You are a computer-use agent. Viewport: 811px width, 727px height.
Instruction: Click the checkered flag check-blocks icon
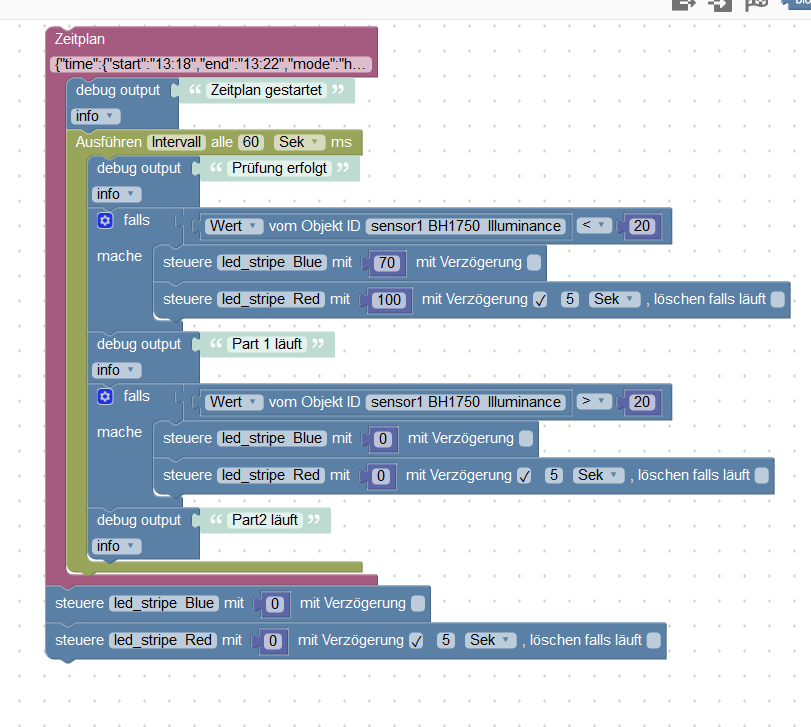coord(756,5)
